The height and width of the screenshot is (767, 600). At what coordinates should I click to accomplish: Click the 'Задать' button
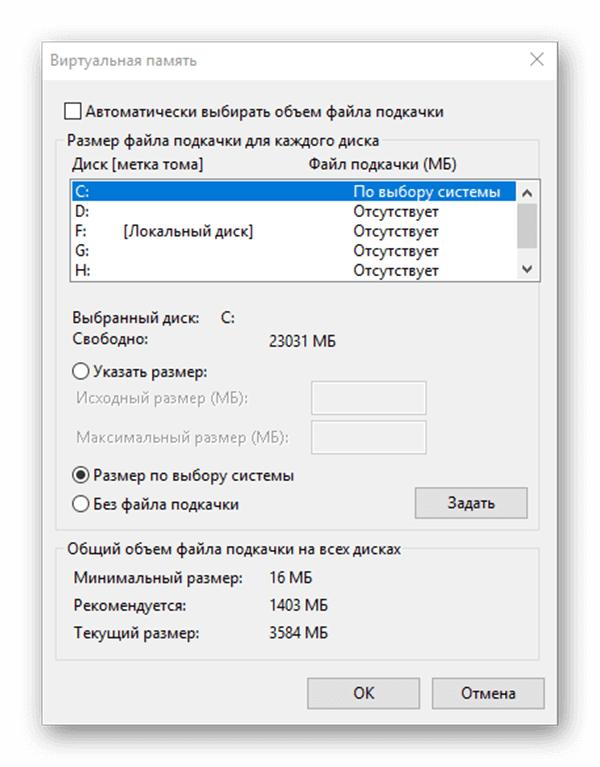pos(471,503)
